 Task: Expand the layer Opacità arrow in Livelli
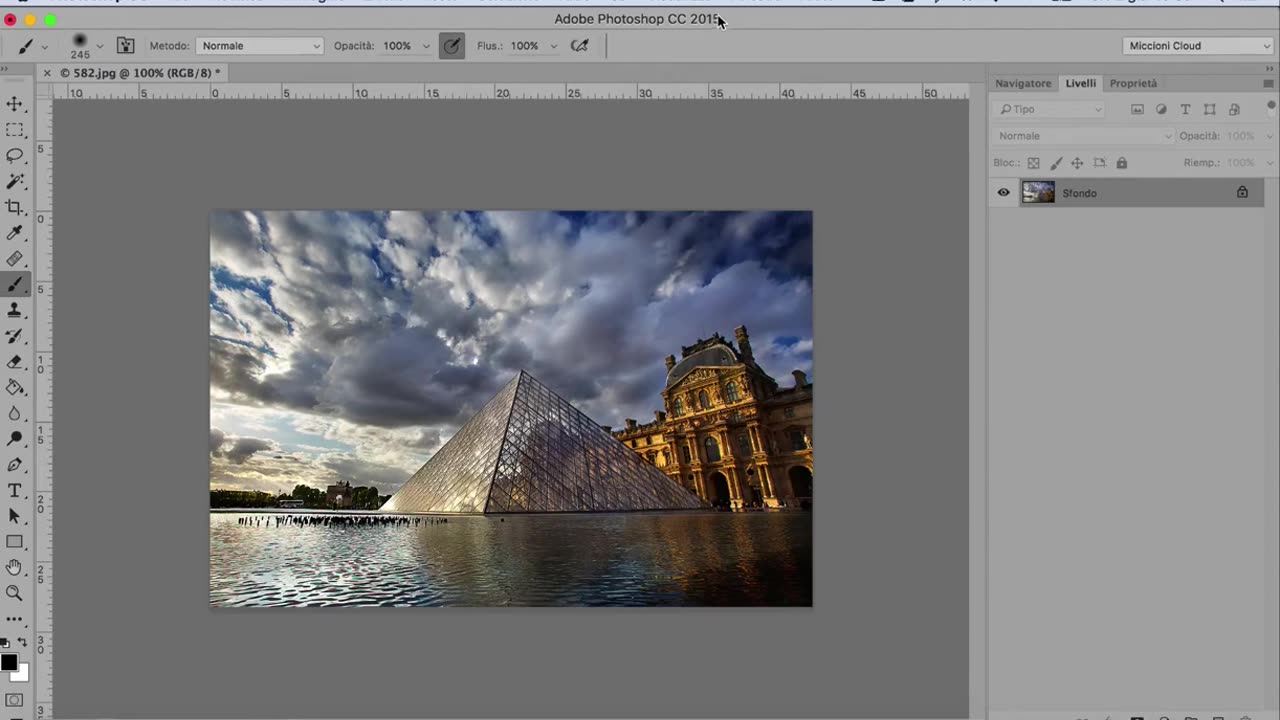1270,136
